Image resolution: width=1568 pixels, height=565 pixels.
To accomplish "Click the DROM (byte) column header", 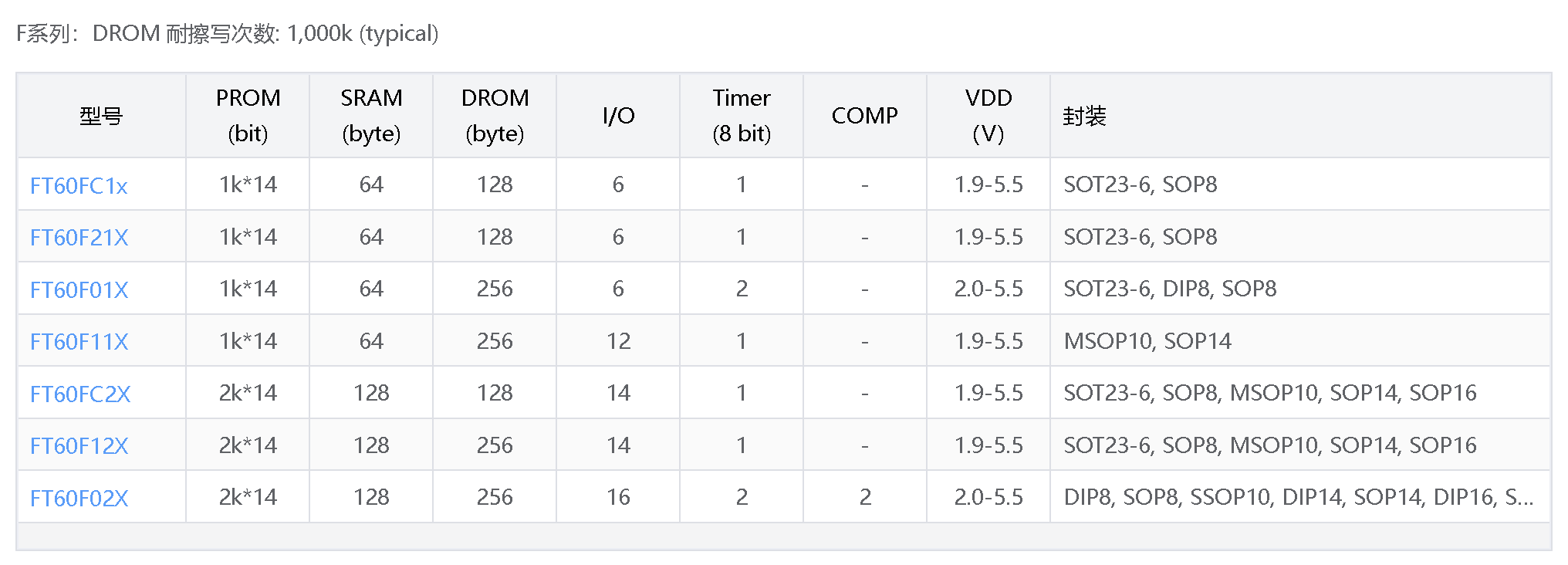I will [x=495, y=116].
